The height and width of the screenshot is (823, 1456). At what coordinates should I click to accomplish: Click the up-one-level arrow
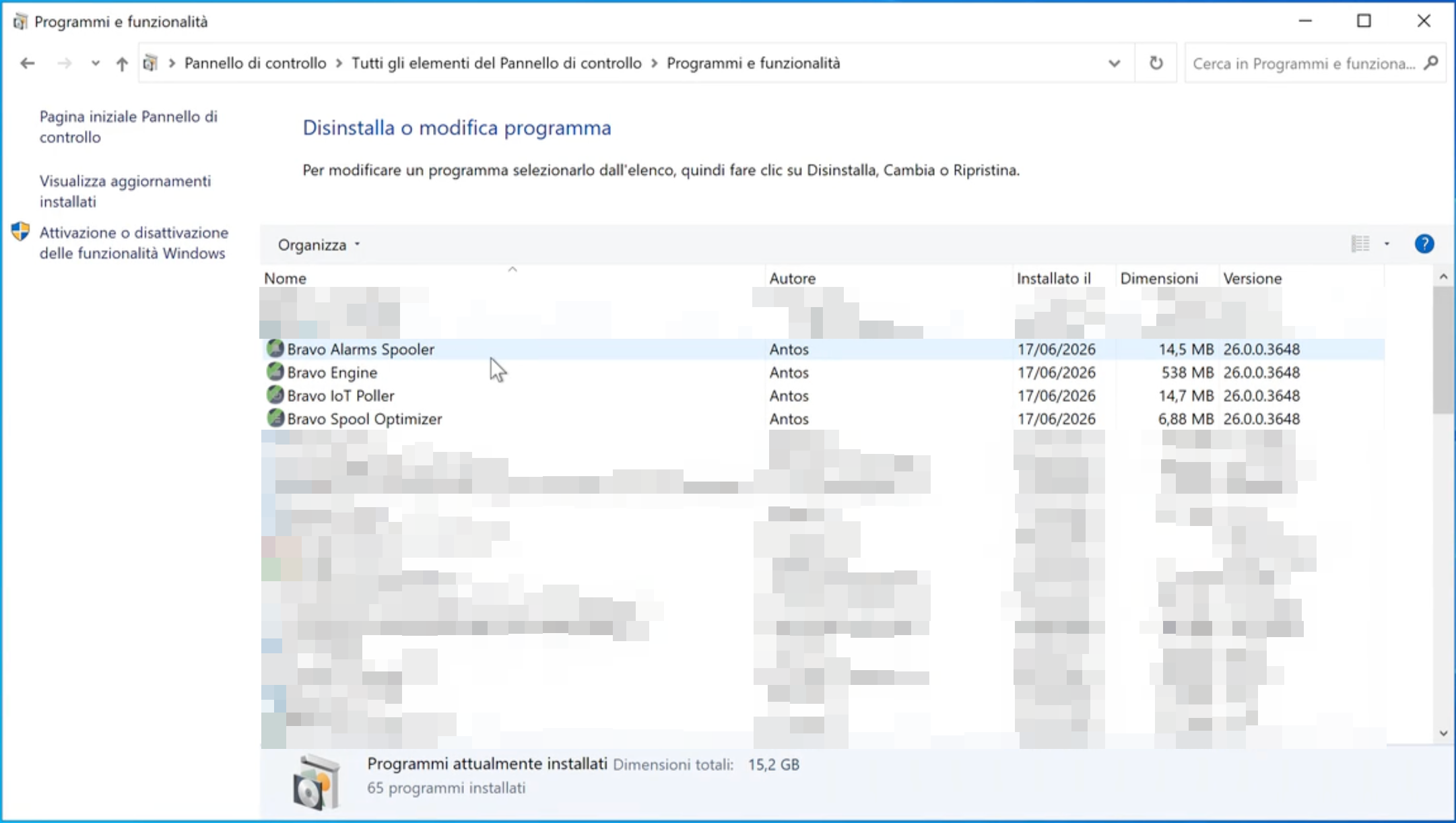121,63
